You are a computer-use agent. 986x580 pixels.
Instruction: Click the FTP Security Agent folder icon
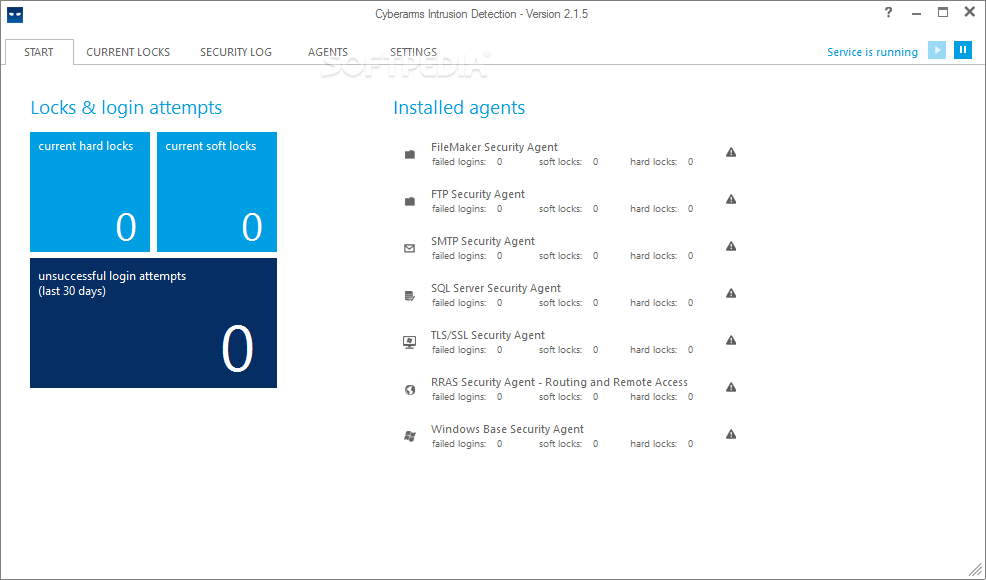coord(409,201)
